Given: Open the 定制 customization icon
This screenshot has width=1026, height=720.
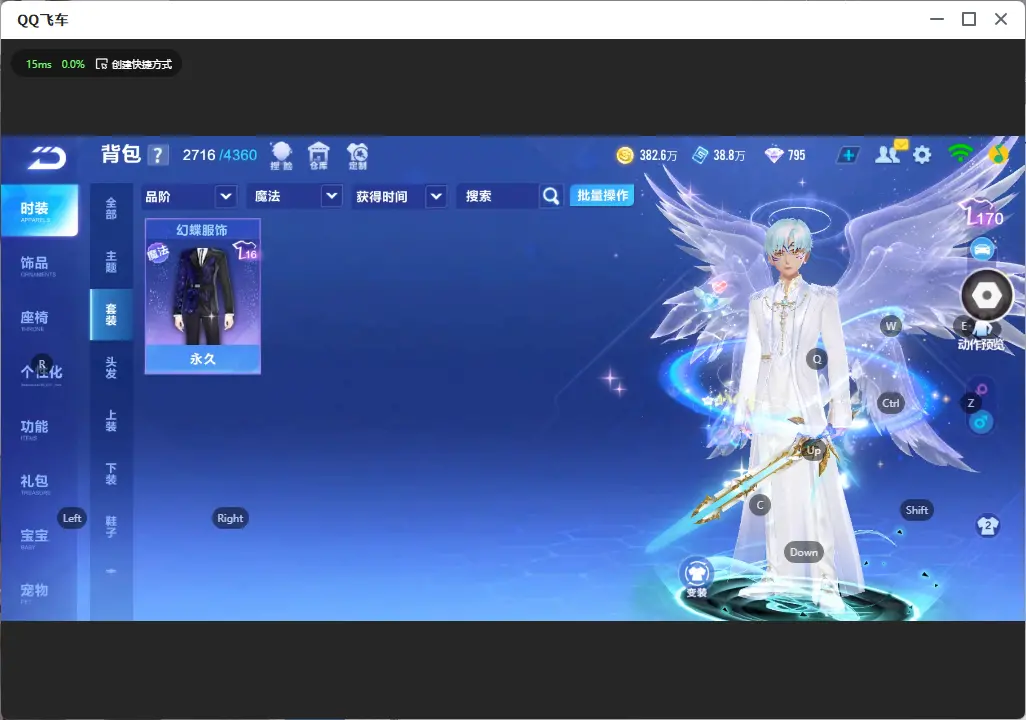Looking at the screenshot, I should pos(357,156).
